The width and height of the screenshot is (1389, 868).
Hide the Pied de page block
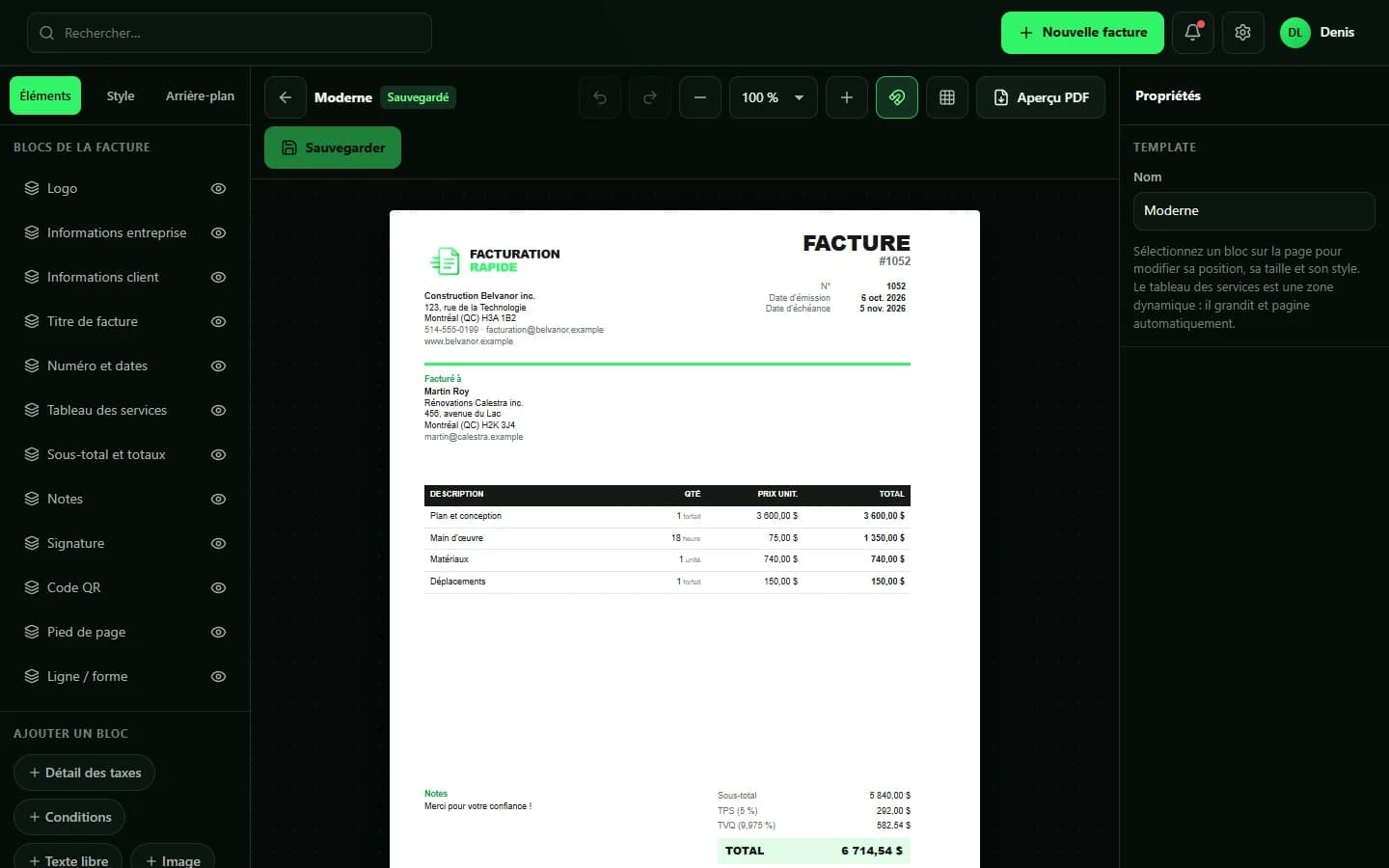218,632
